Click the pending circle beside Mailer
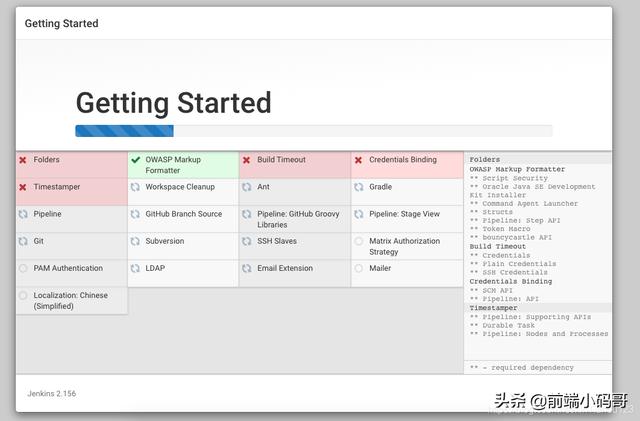Screen dimensions: 640x421 [x=359, y=268]
